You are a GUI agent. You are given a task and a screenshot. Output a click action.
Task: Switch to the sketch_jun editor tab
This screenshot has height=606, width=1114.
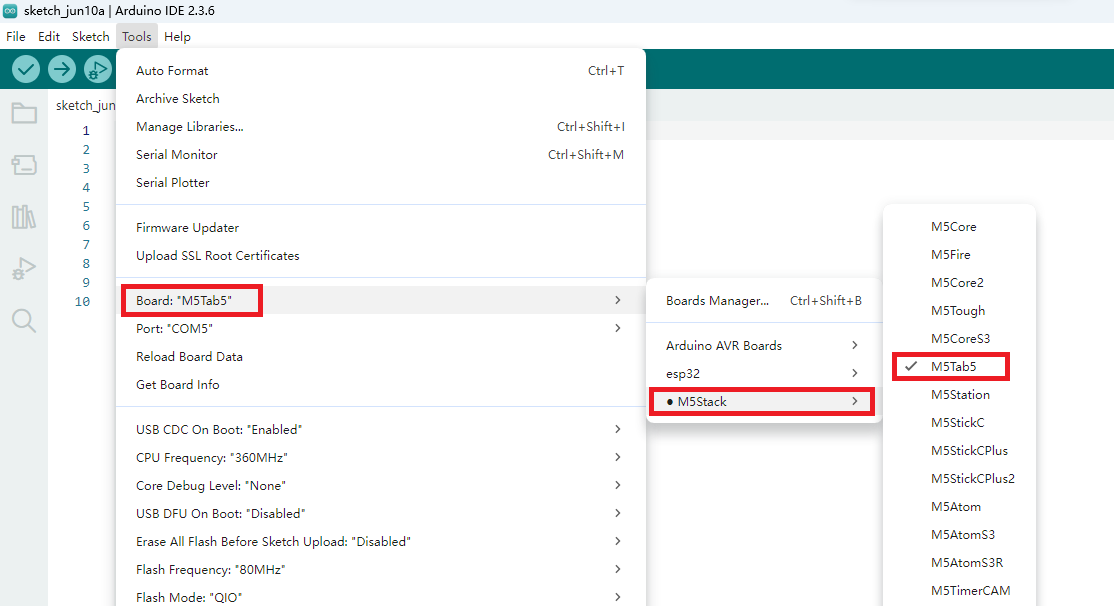click(85, 105)
